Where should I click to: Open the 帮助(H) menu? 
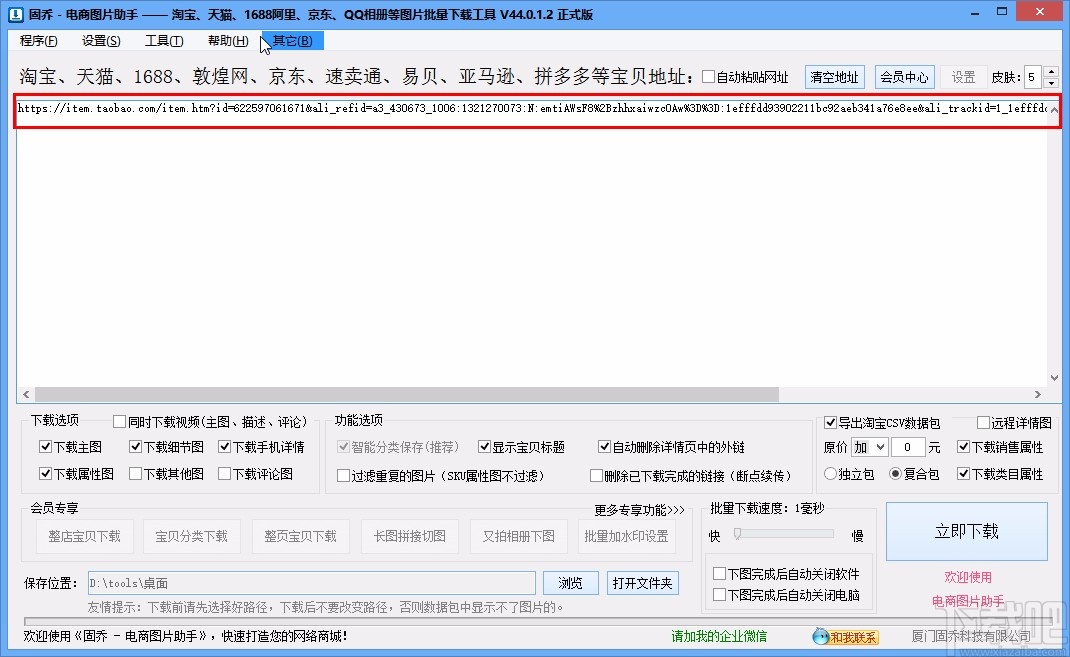[228, 41]
